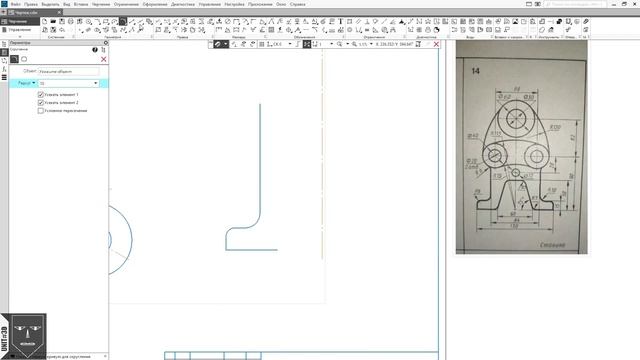
Task: Select the Управление toolbar set
Action: (x=20, y=30)
